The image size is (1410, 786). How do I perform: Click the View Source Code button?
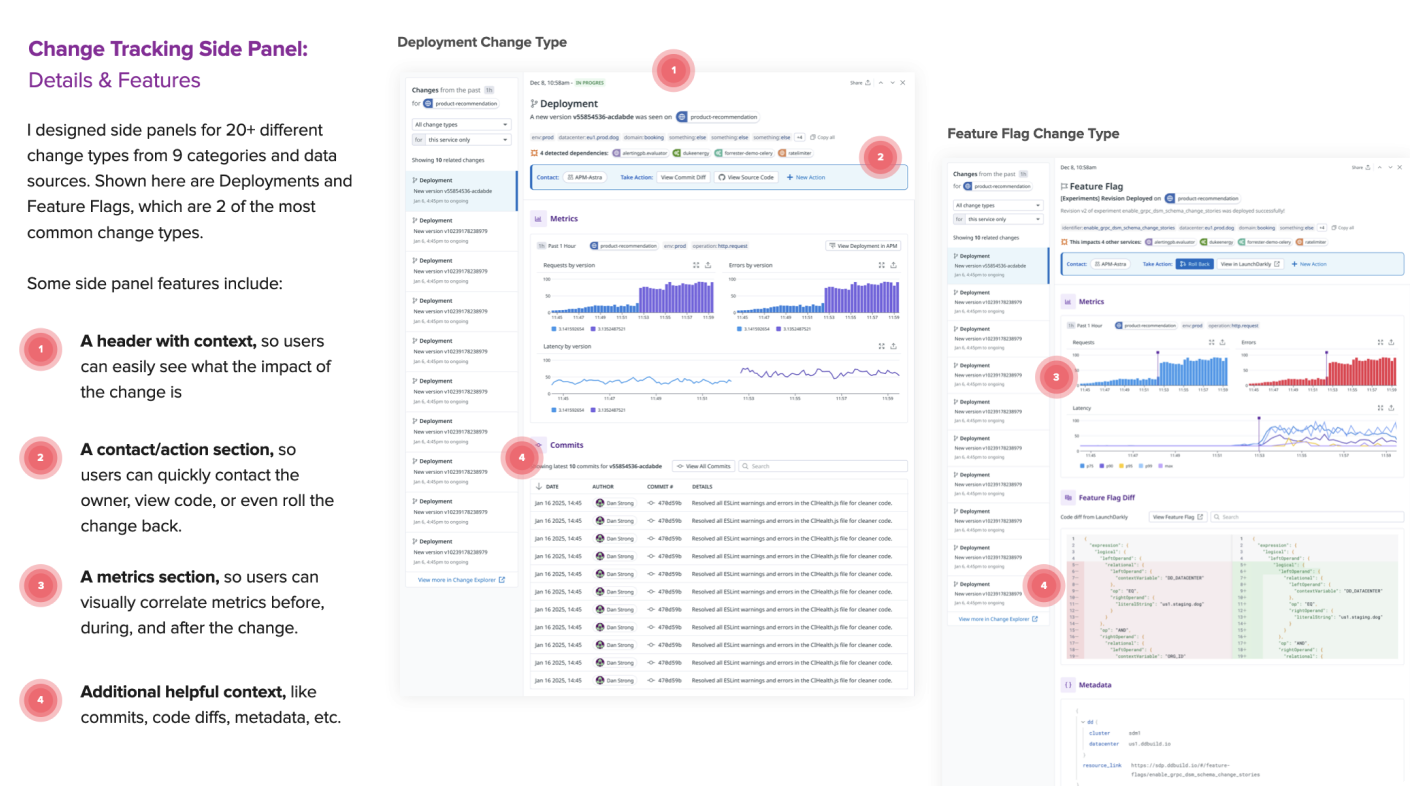746,177
